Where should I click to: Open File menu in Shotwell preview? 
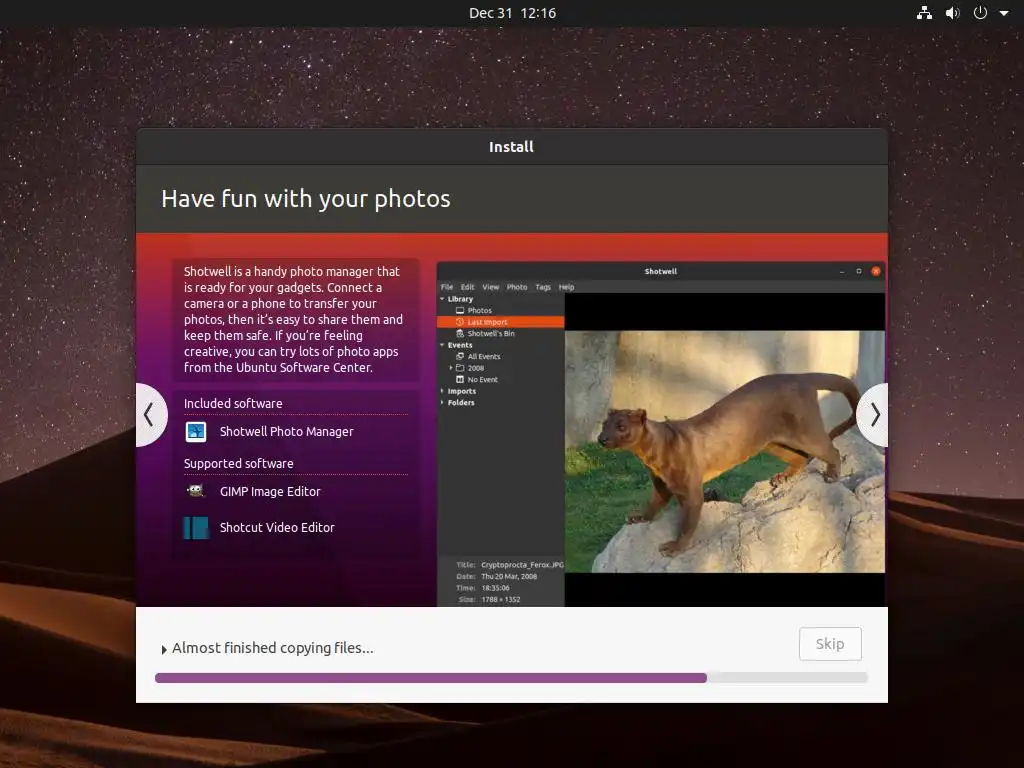coord(447,287)
